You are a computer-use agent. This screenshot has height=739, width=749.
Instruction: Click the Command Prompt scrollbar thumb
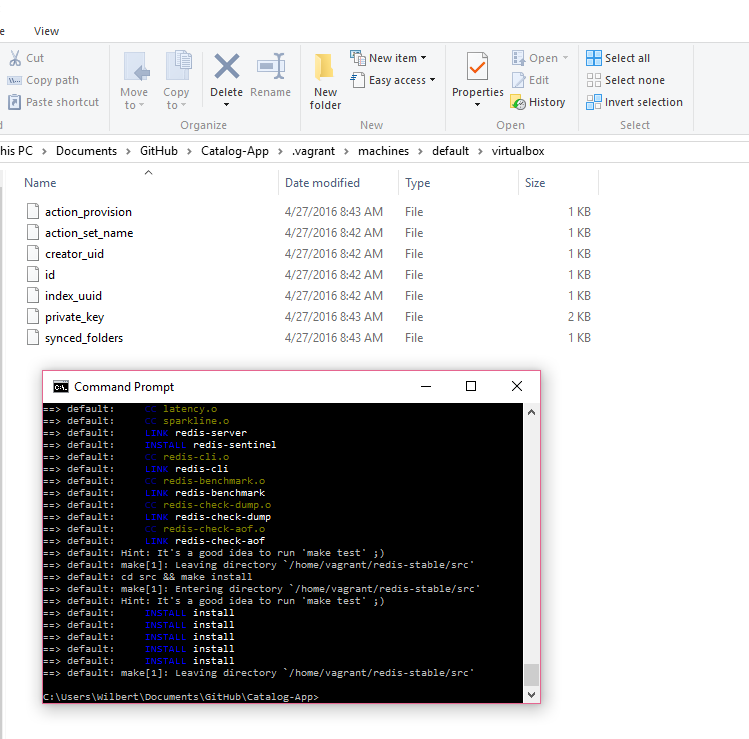(531, 675)
